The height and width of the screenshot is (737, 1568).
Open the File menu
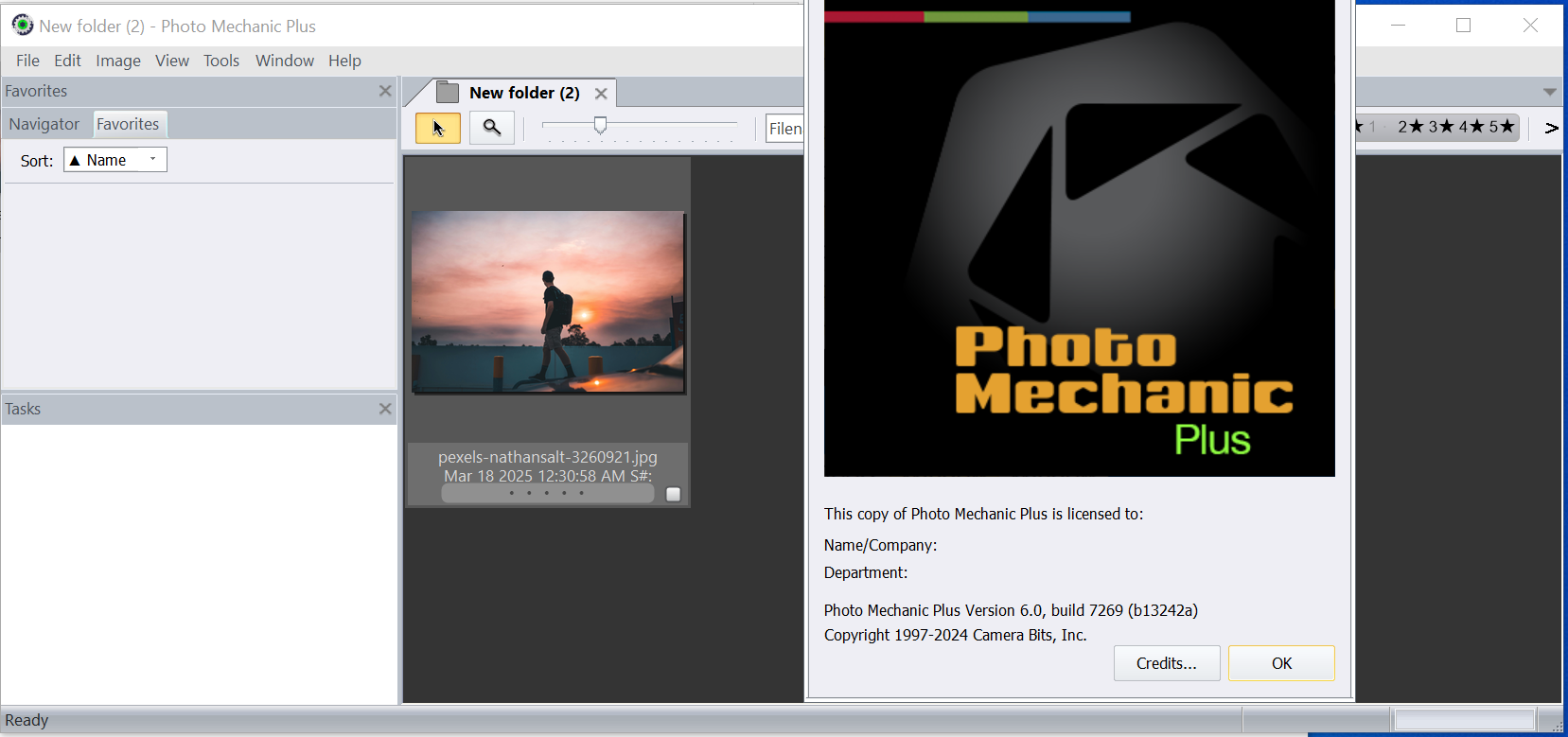(x=27, y=61)
